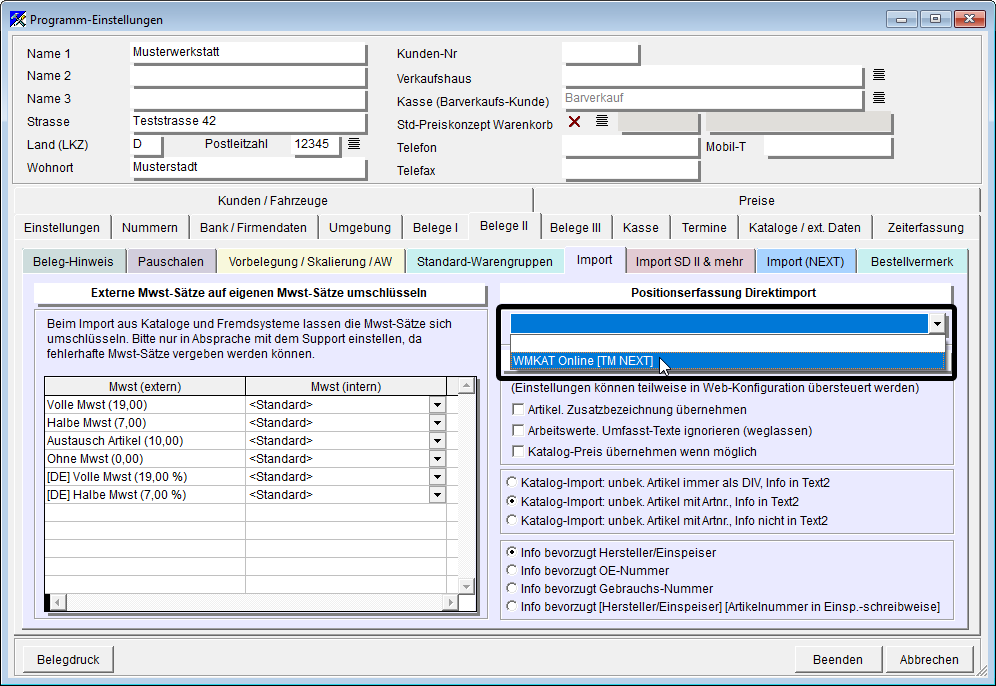
Task: Open the Bank / Firmendaten tab
Action: pyautogui.click(x=253, y=227)
